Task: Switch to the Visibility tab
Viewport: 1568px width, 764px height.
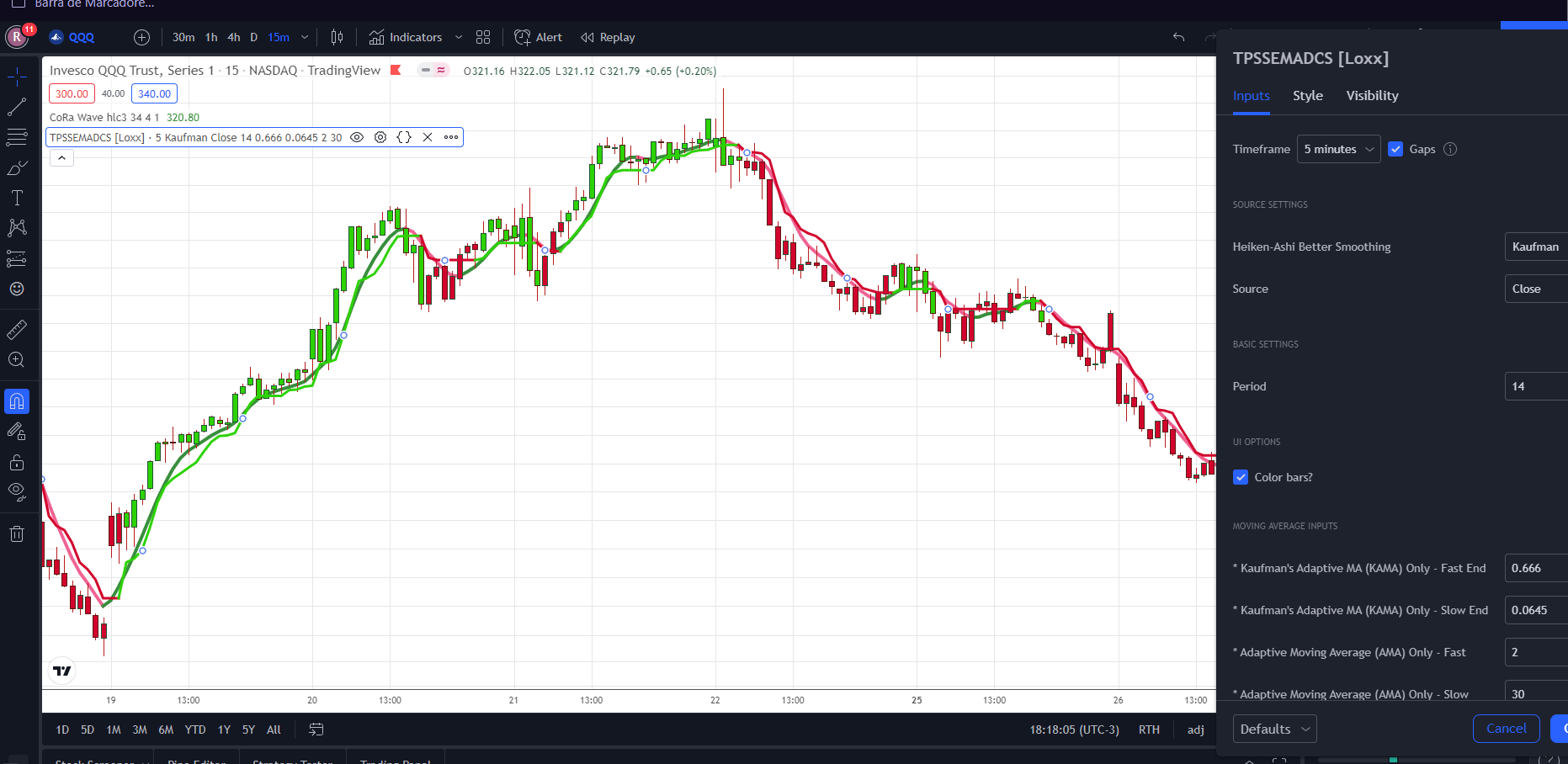Action: (x=1372, y=96)
